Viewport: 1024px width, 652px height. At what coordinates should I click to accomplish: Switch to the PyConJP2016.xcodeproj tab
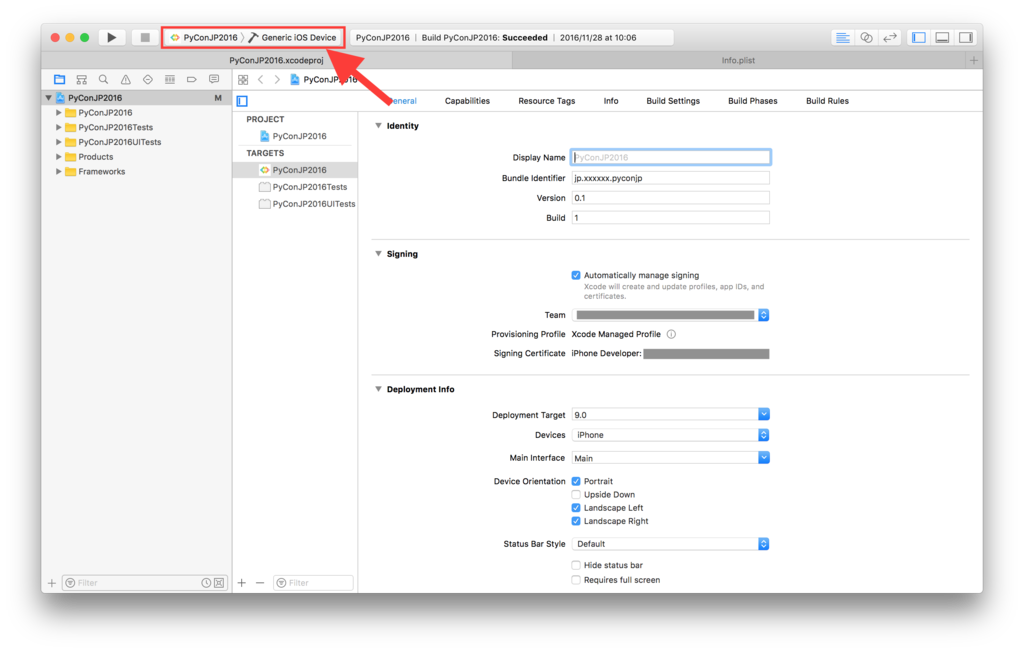276,60
